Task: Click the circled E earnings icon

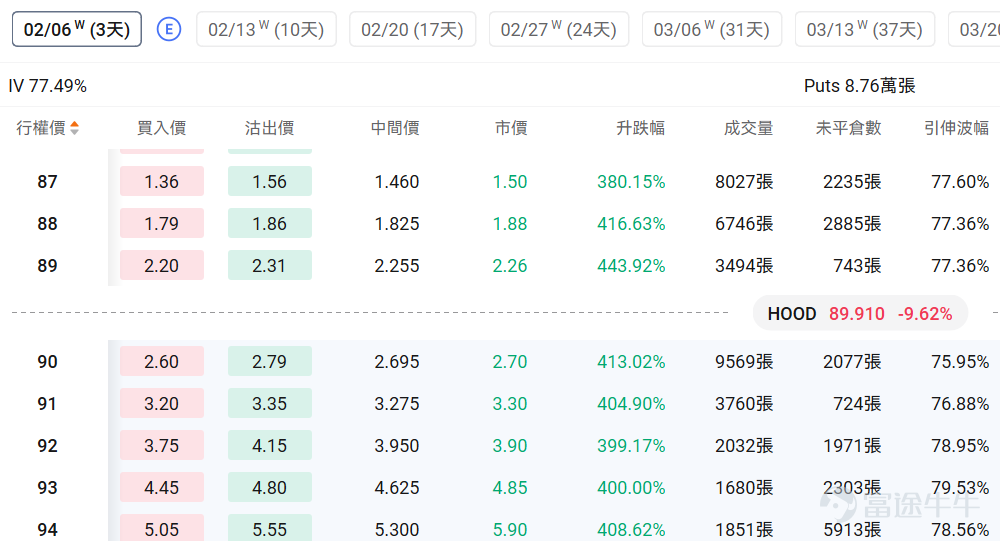Action: [169, 29]
